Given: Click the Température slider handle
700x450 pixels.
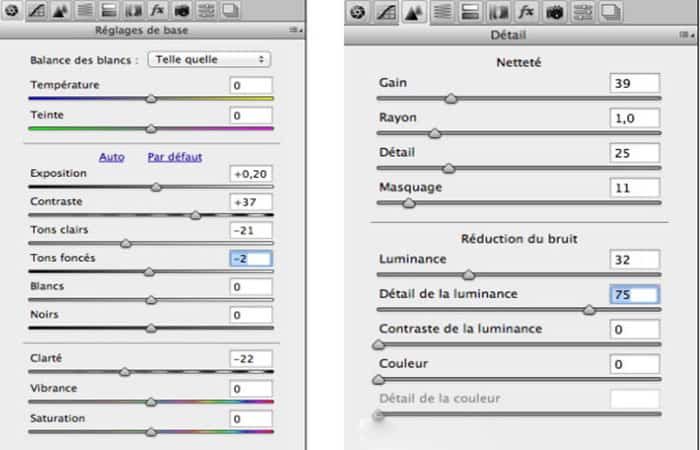Looking at the screenshot, I should (x=151, y=99).
